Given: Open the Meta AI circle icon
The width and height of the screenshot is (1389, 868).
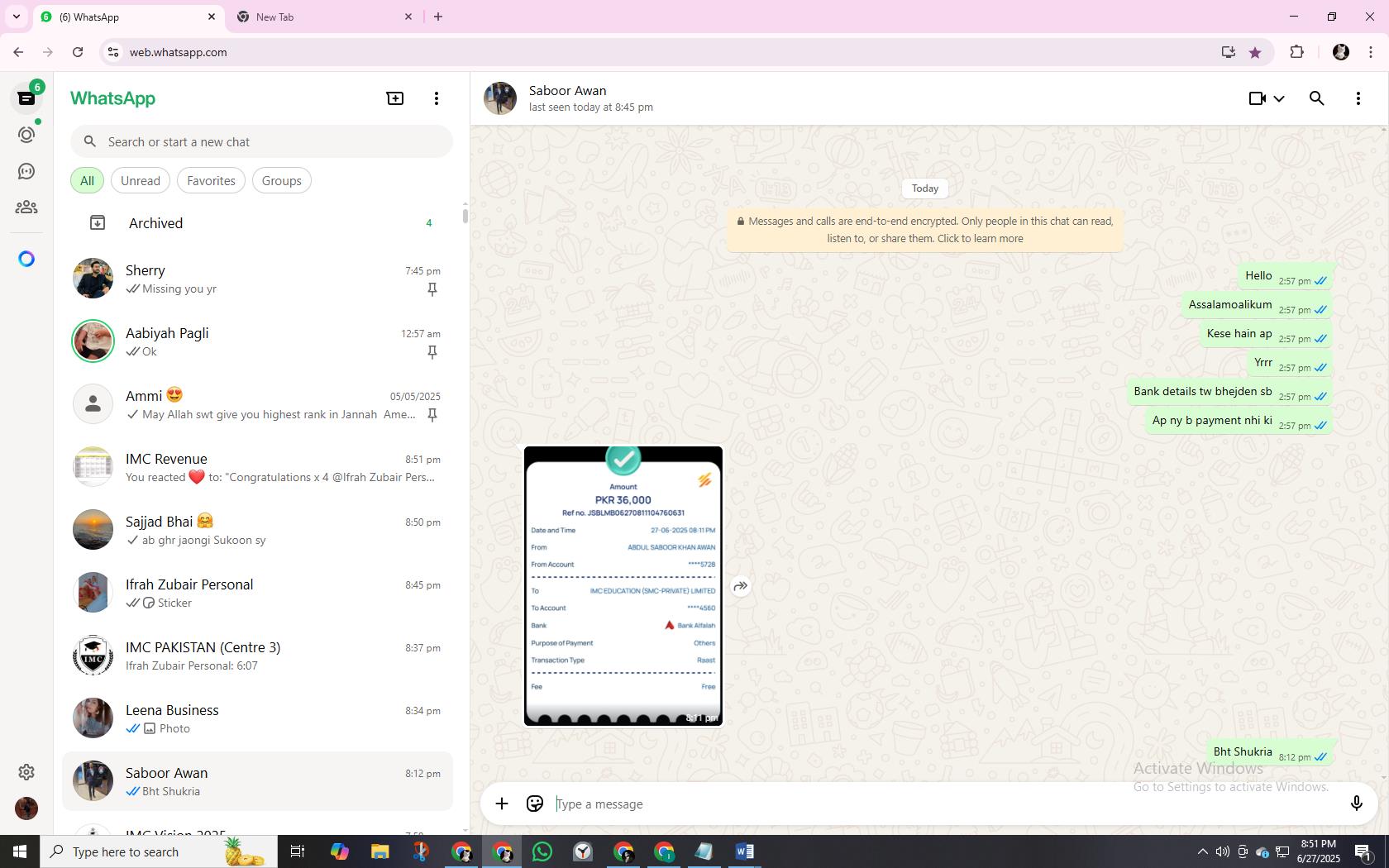Looking at the screenshot, I should point(26,260).
